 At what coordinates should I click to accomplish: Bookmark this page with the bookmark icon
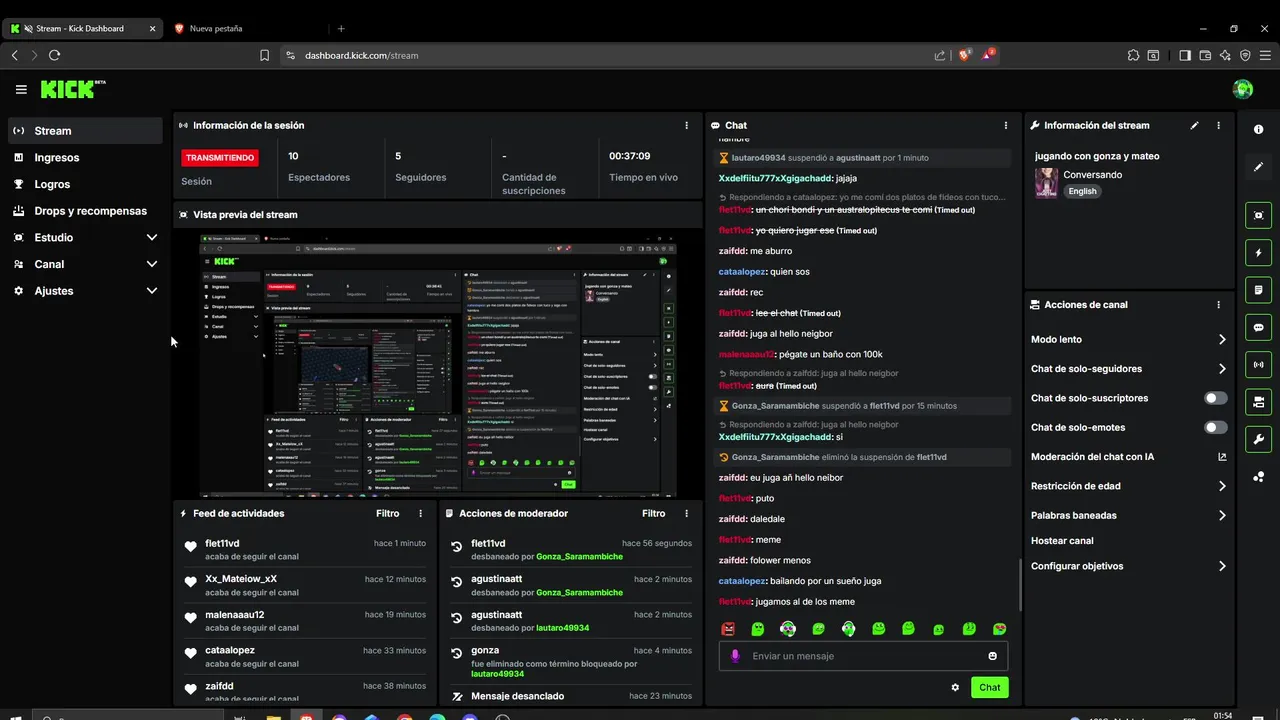click(x=264, y=56)
